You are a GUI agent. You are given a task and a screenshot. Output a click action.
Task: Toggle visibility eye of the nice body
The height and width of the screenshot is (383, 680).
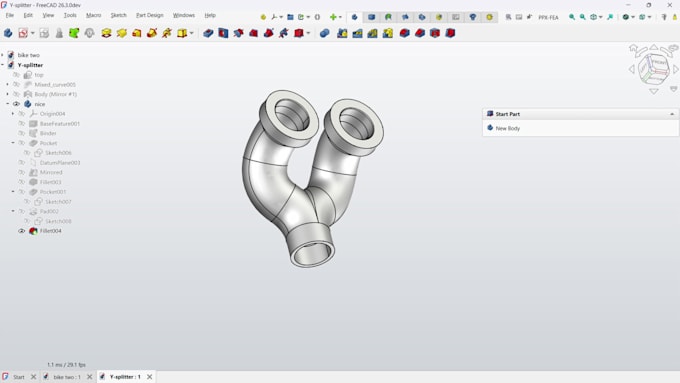[16, 104]
